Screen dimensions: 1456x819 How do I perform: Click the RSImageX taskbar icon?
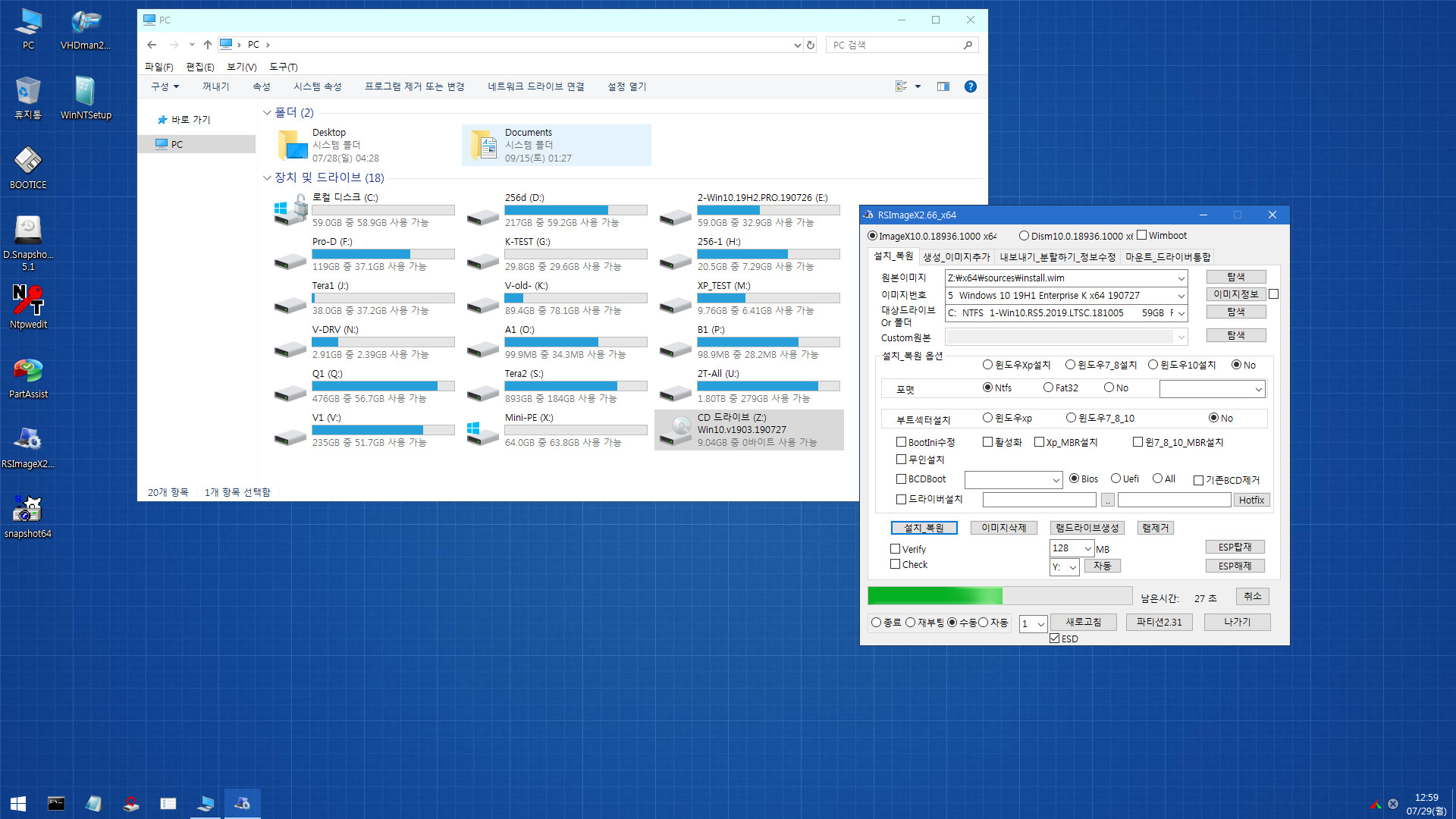(x=243, y=803)
